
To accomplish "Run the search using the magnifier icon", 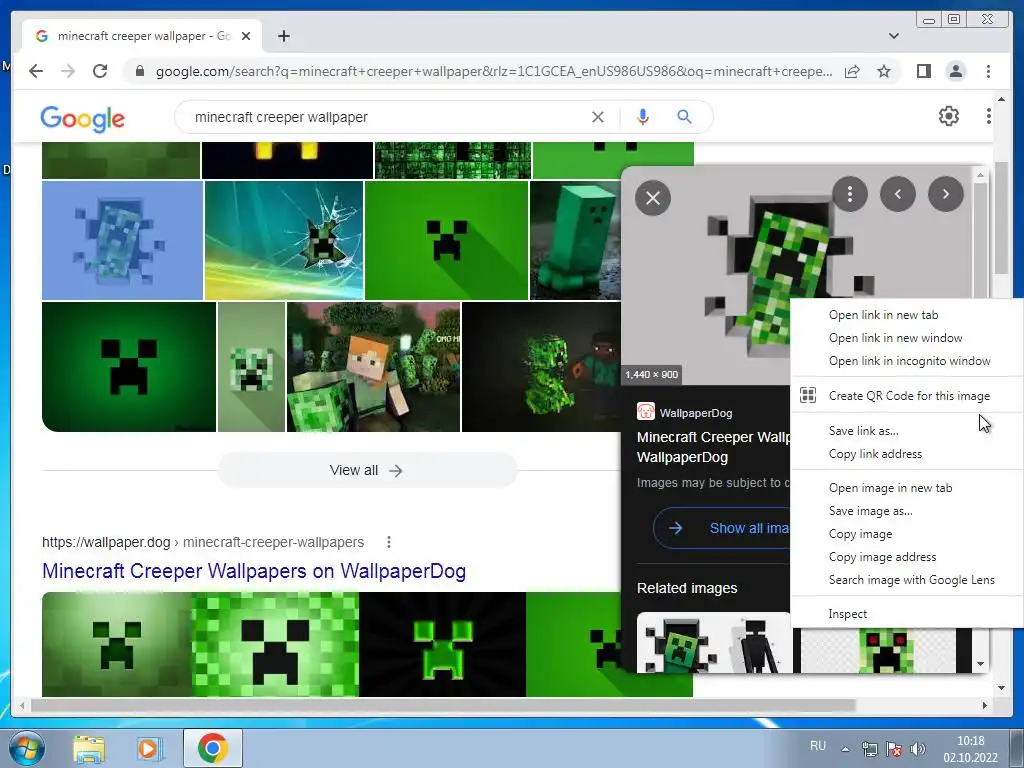I will click(684, 117).
